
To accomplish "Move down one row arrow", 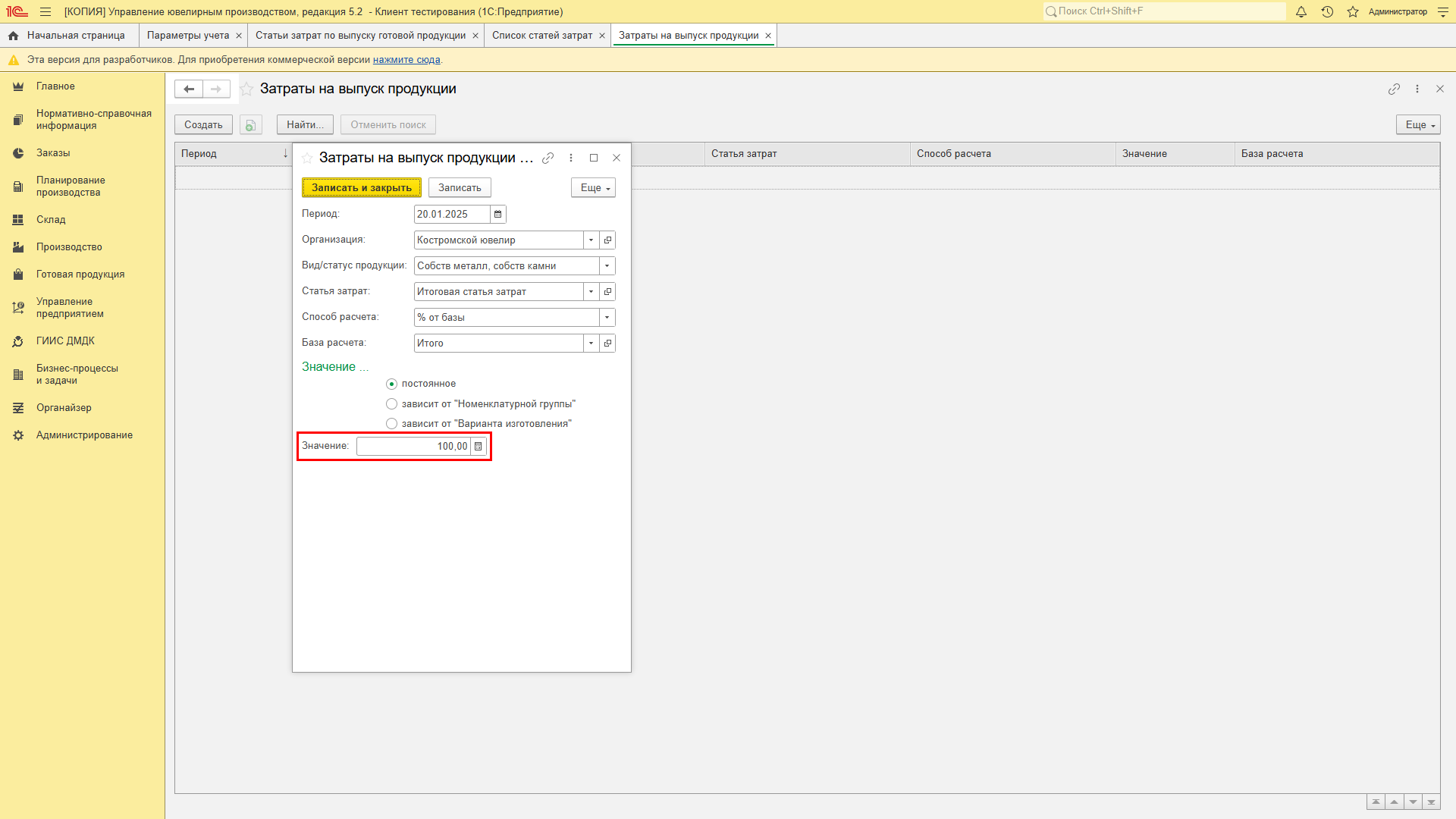I will coord(1413,802).
